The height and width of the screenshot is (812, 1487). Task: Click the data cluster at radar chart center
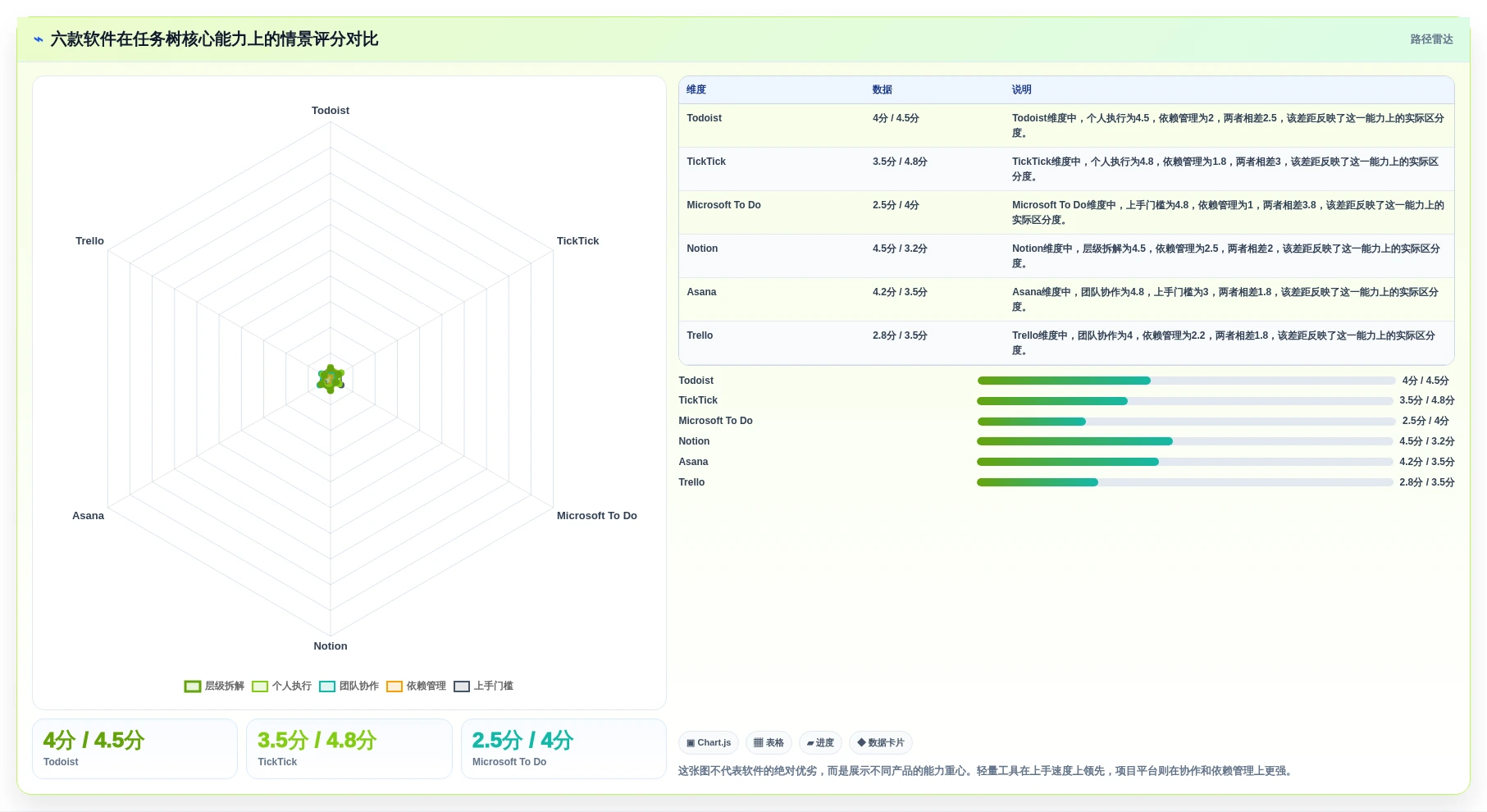point(331,379)
